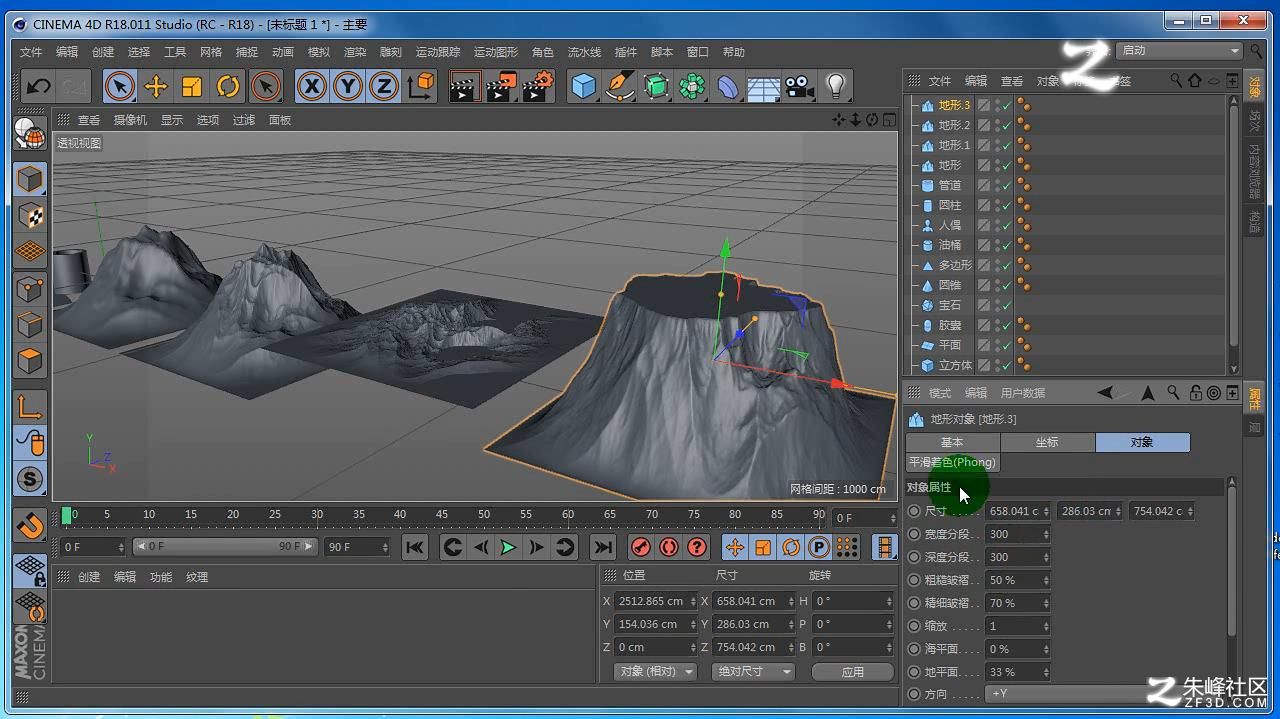1280x719 pixels.
Task: Click position X field 2512.865 cm
Action: 654,601
